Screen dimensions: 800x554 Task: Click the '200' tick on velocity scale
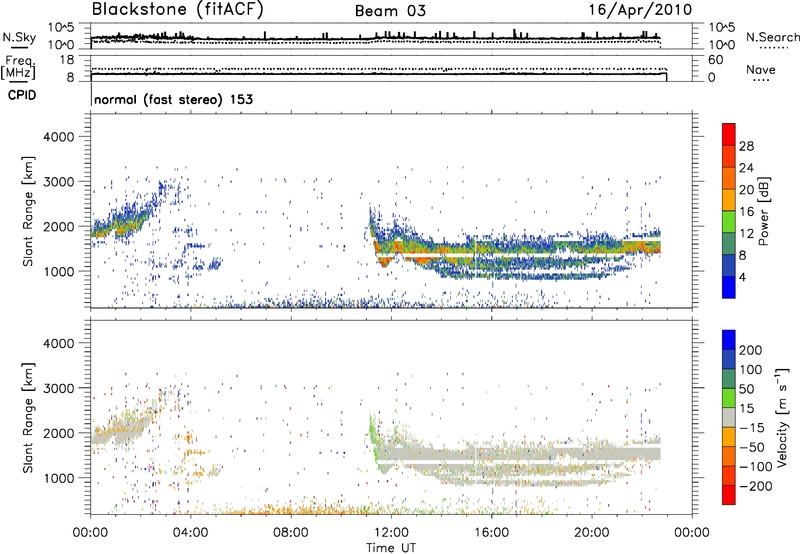pos(751,350)
